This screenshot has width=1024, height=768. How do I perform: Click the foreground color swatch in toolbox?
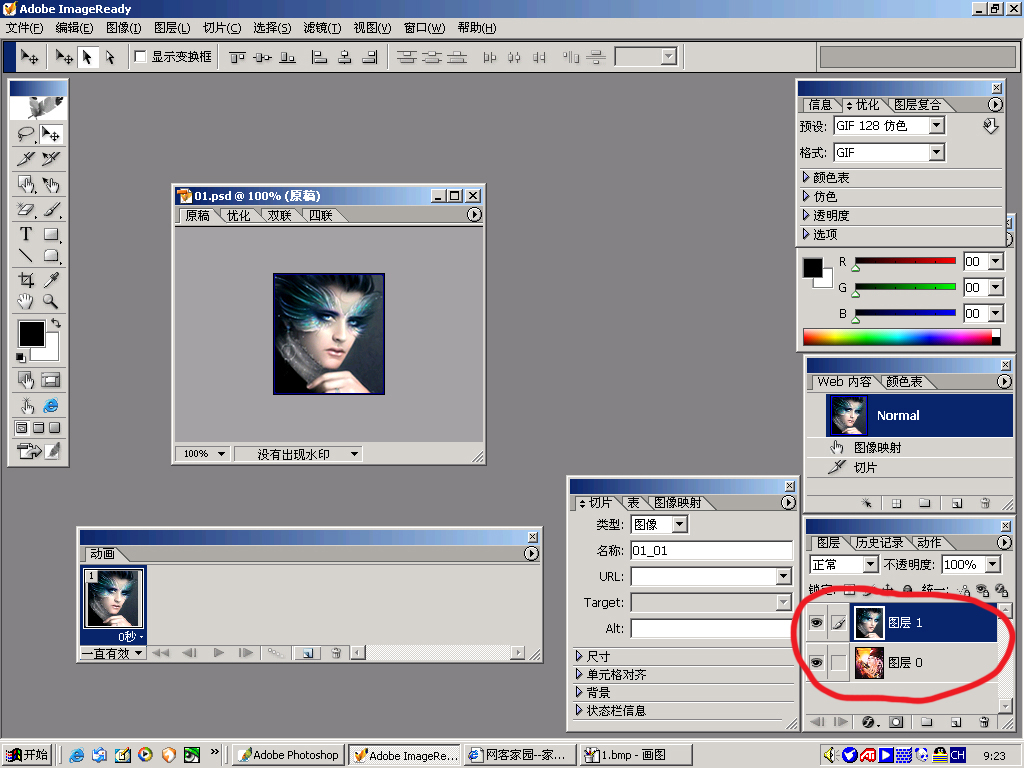(31, 334)
